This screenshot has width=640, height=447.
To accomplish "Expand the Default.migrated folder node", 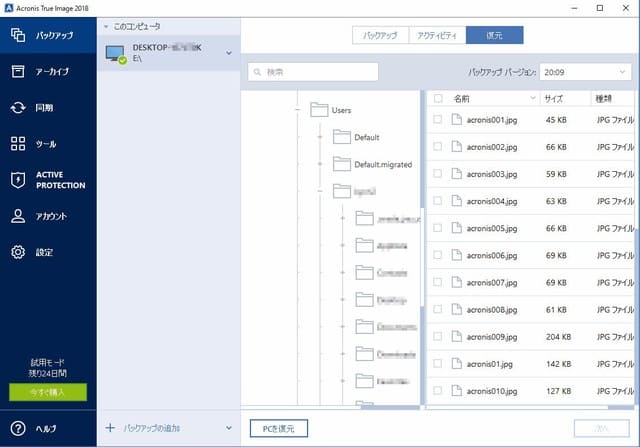I will pyautogui.click(x=320, y=164).
